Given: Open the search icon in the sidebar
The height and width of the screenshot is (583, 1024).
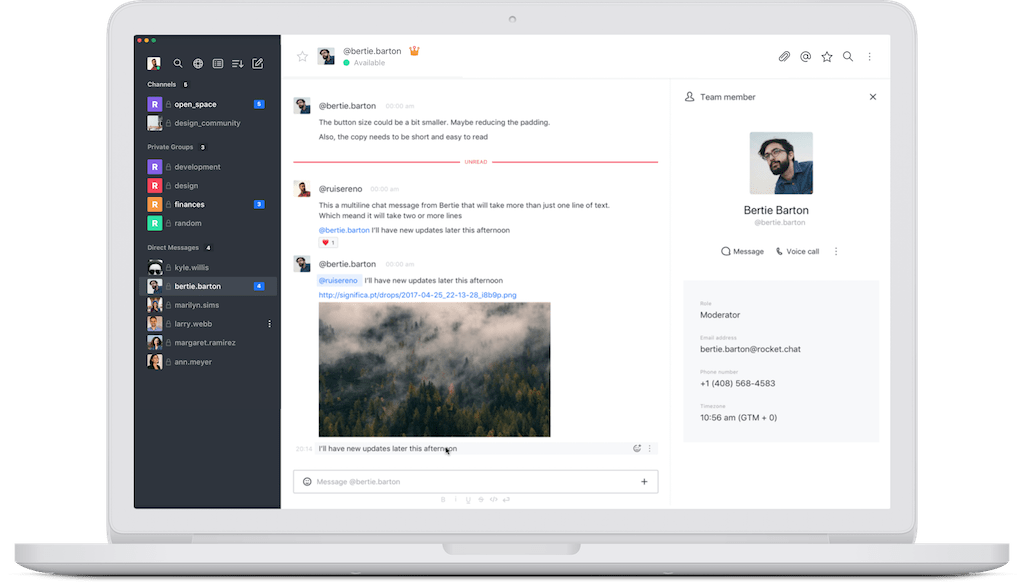Looking at the screenshot, I should 178,63.
